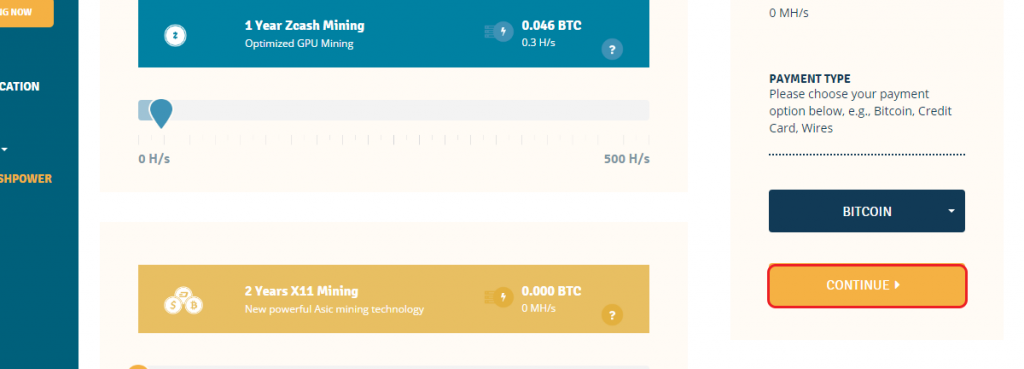Click the 500 H/s slider maximum label
This screenshot has height=369, width=1024.
click(627, 159)
